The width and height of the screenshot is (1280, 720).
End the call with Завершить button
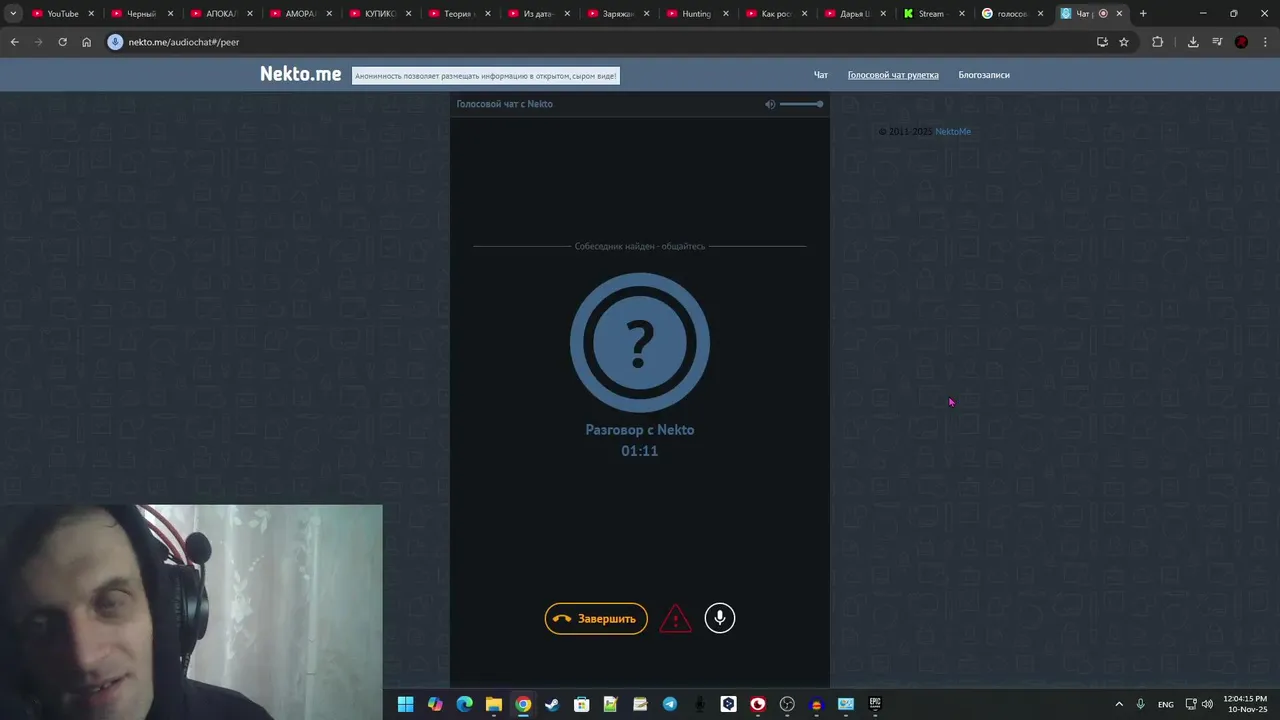pos(596,618)
